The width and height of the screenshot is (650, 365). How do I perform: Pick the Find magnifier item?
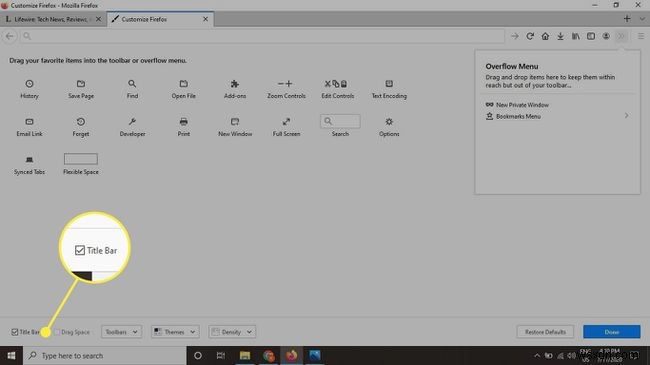tap(132, 84)
